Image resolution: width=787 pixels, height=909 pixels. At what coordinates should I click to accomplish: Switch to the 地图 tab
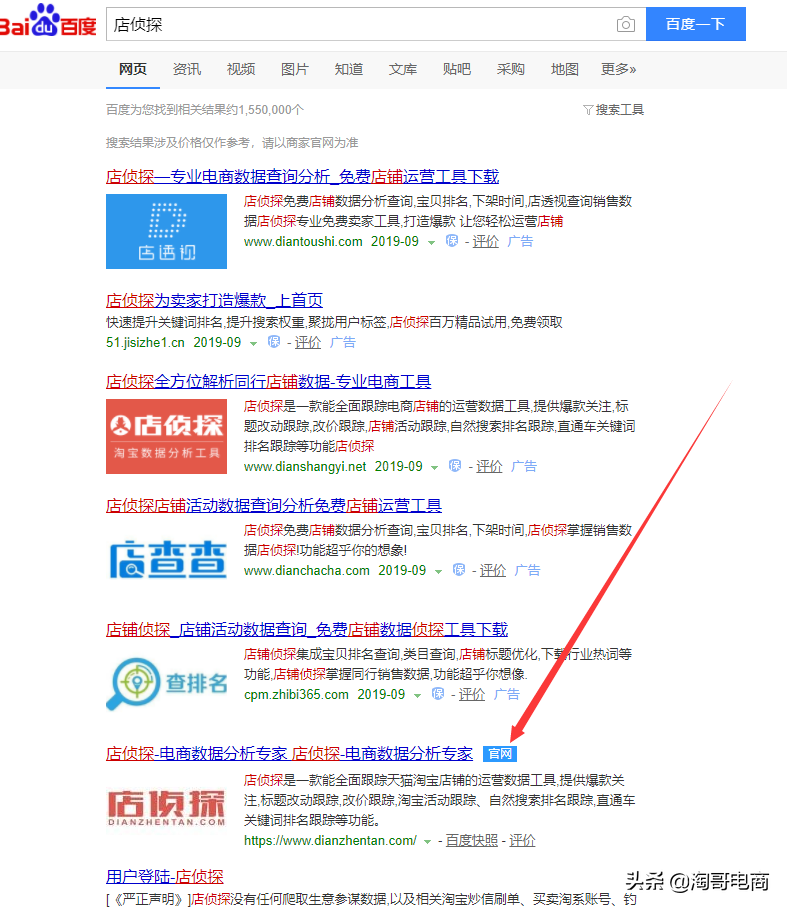click(564, 70)
